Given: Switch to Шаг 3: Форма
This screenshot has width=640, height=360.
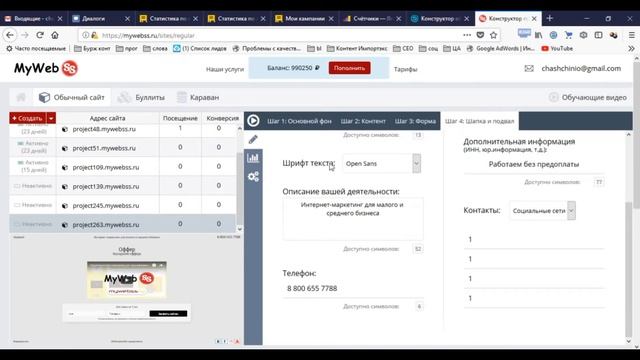Looking at the screenshot, I should point(415,121).
